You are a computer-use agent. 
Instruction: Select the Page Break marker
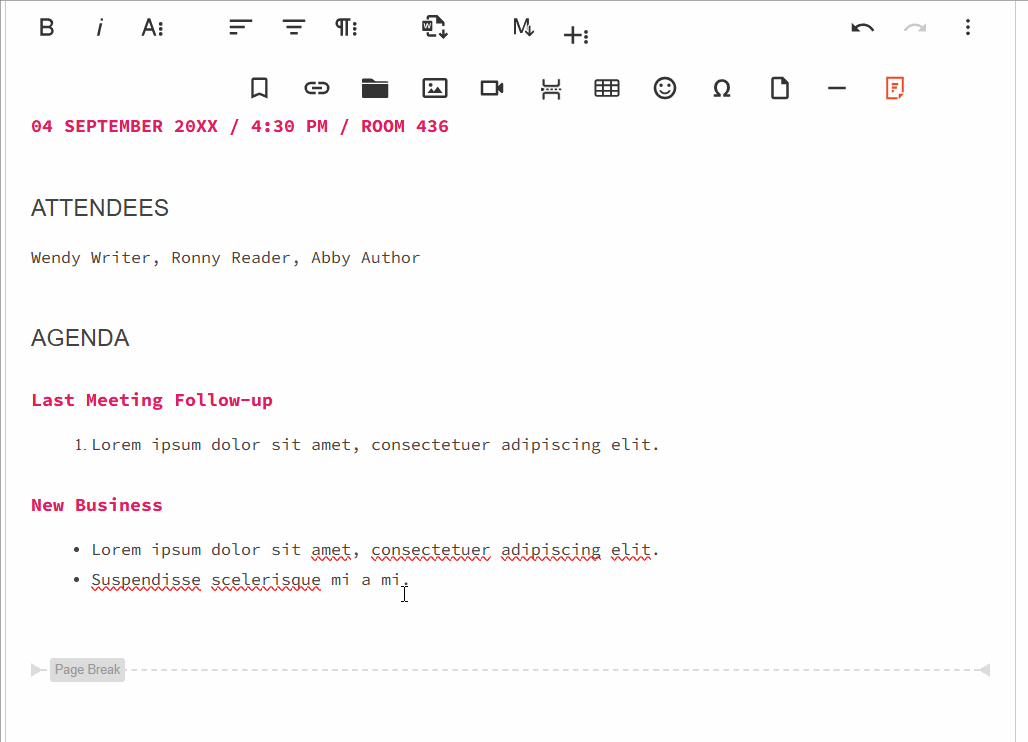coord(88,670)
